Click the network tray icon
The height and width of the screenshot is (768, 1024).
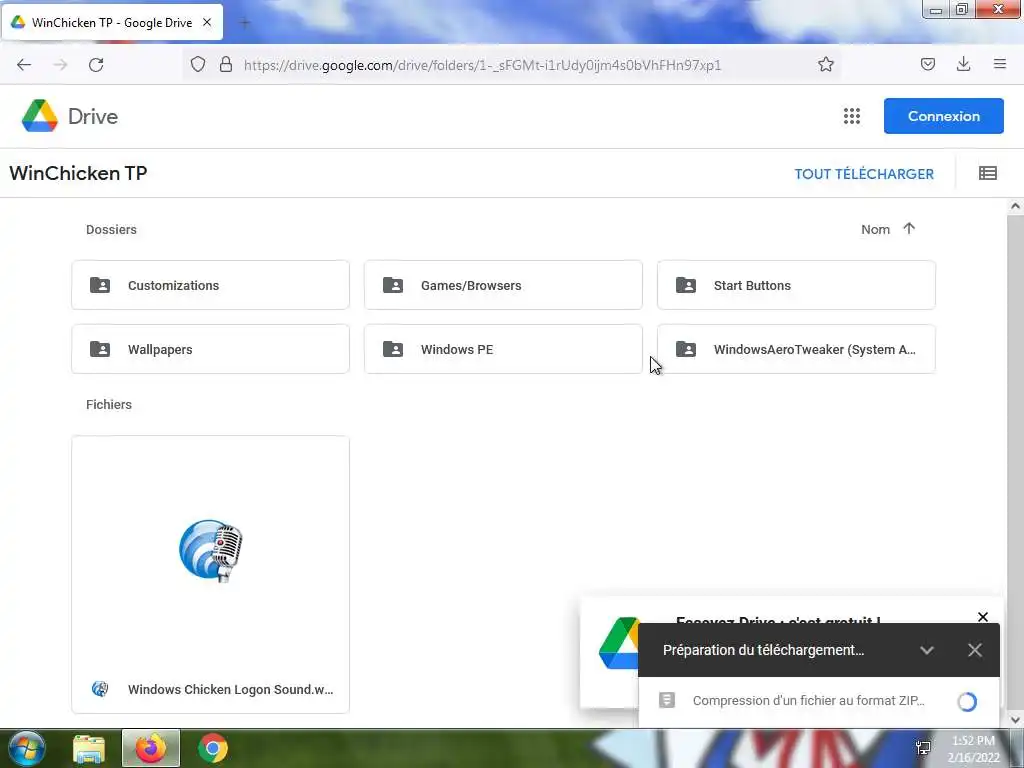(923, 748)
